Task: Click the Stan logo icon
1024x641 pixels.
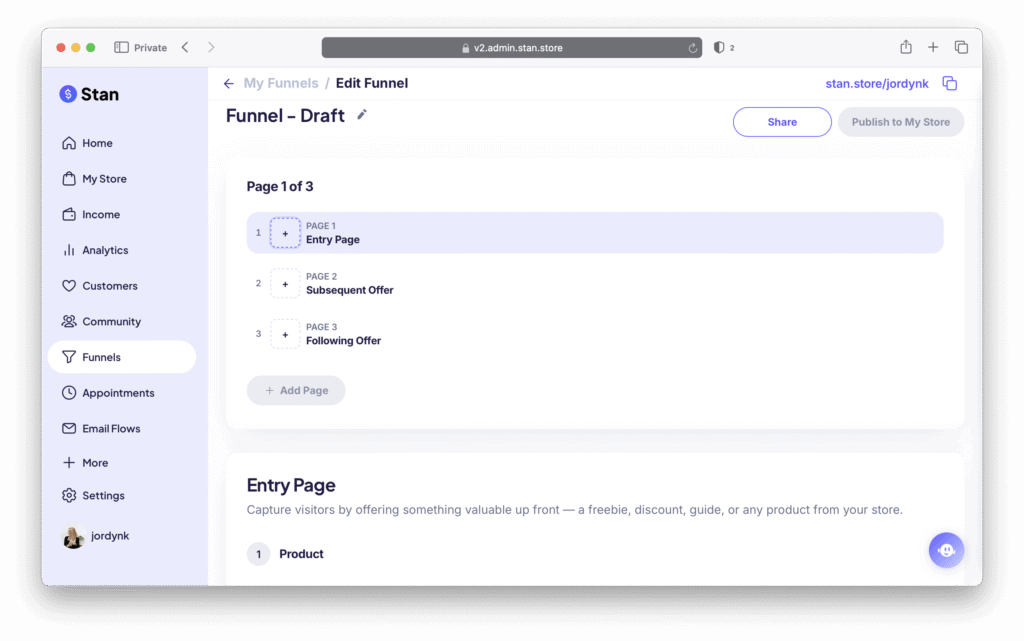Action: 68,94
